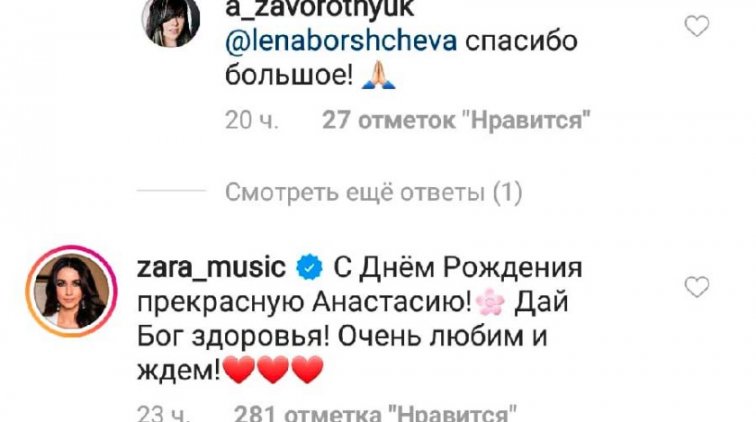The width and height of the screenshot is (756, 422).
Task: Click the last red heart emoji
Action: [x=307, y=370]
